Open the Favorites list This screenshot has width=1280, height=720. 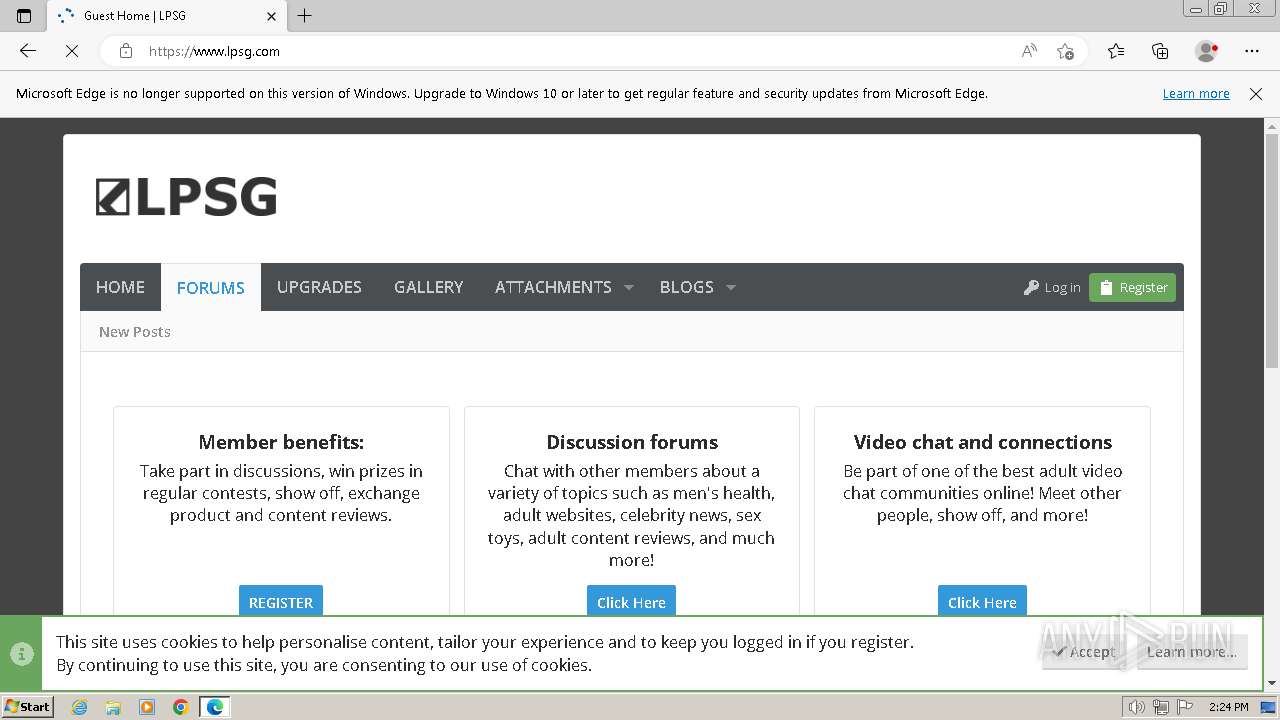[x=1116, y=51]
